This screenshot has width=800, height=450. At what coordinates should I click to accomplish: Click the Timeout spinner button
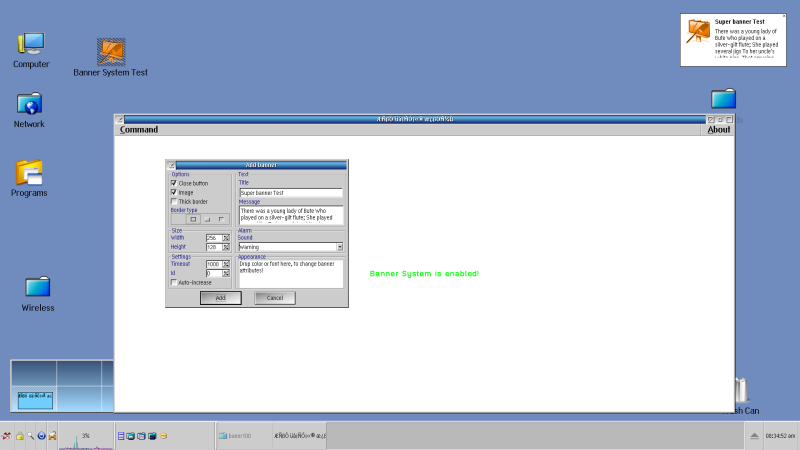tap(226, 264)
